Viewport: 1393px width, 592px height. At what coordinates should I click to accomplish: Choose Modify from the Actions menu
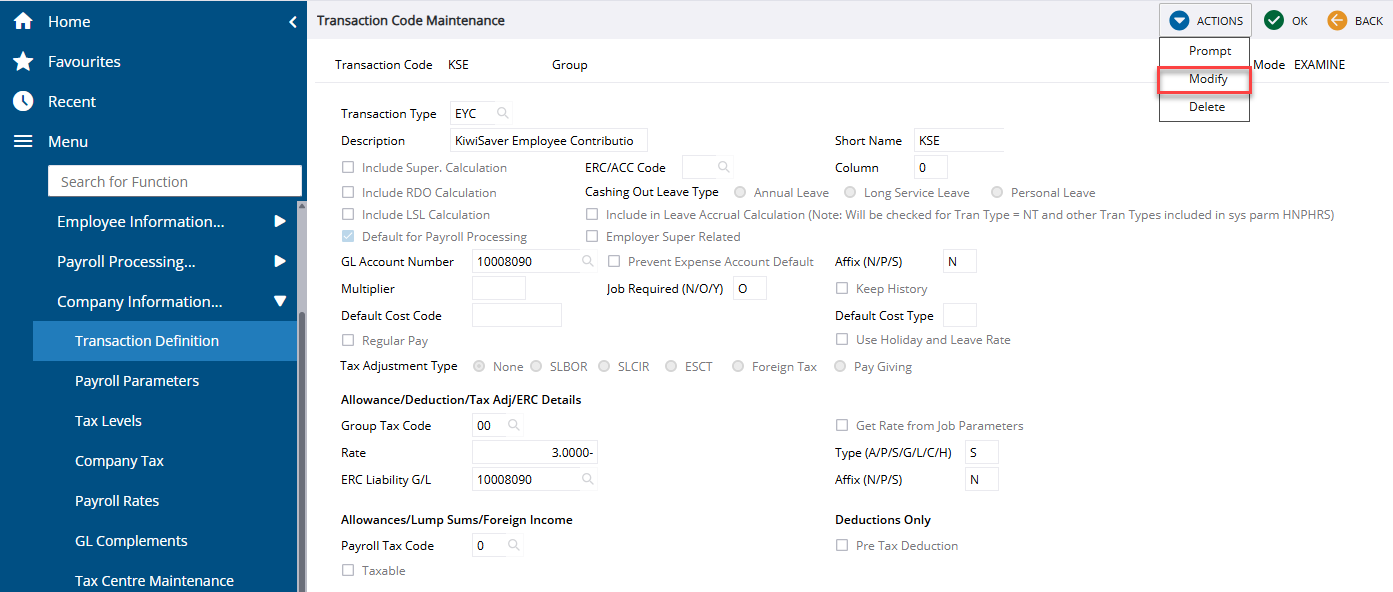pyautogui.click(x=1207, y=79)
